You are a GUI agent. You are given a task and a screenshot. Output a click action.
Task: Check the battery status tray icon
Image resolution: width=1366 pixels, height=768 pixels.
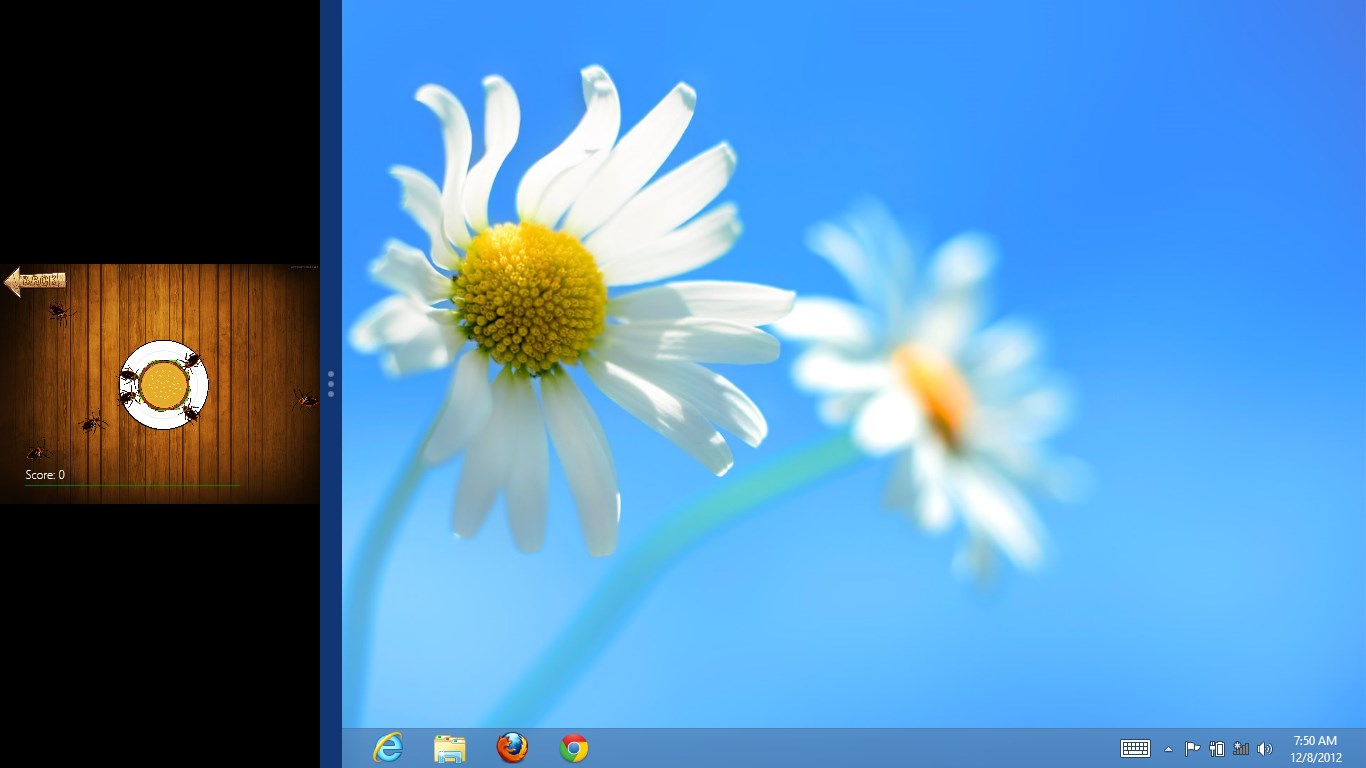click(x=1217, y=749)
